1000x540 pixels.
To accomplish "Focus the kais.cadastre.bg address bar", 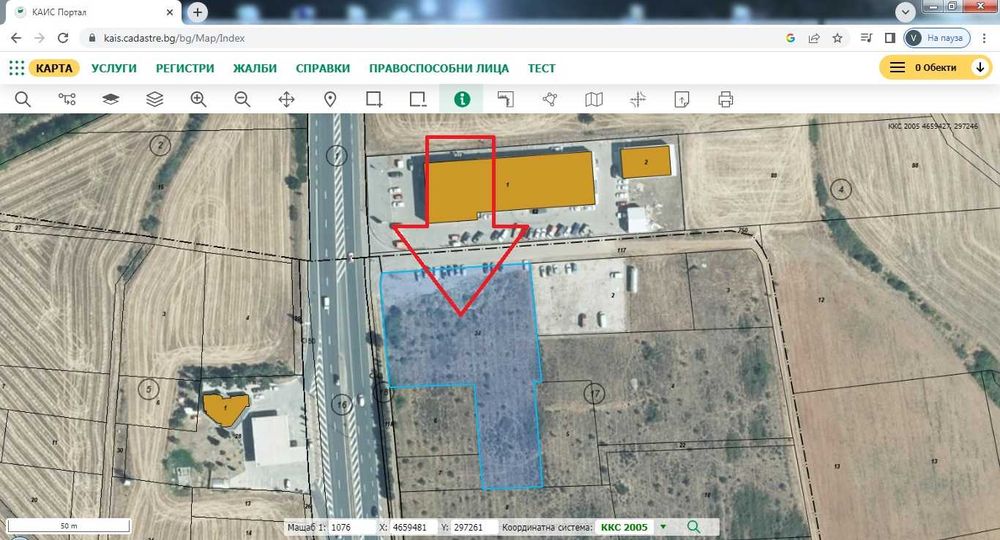I will tap(174, 38).
